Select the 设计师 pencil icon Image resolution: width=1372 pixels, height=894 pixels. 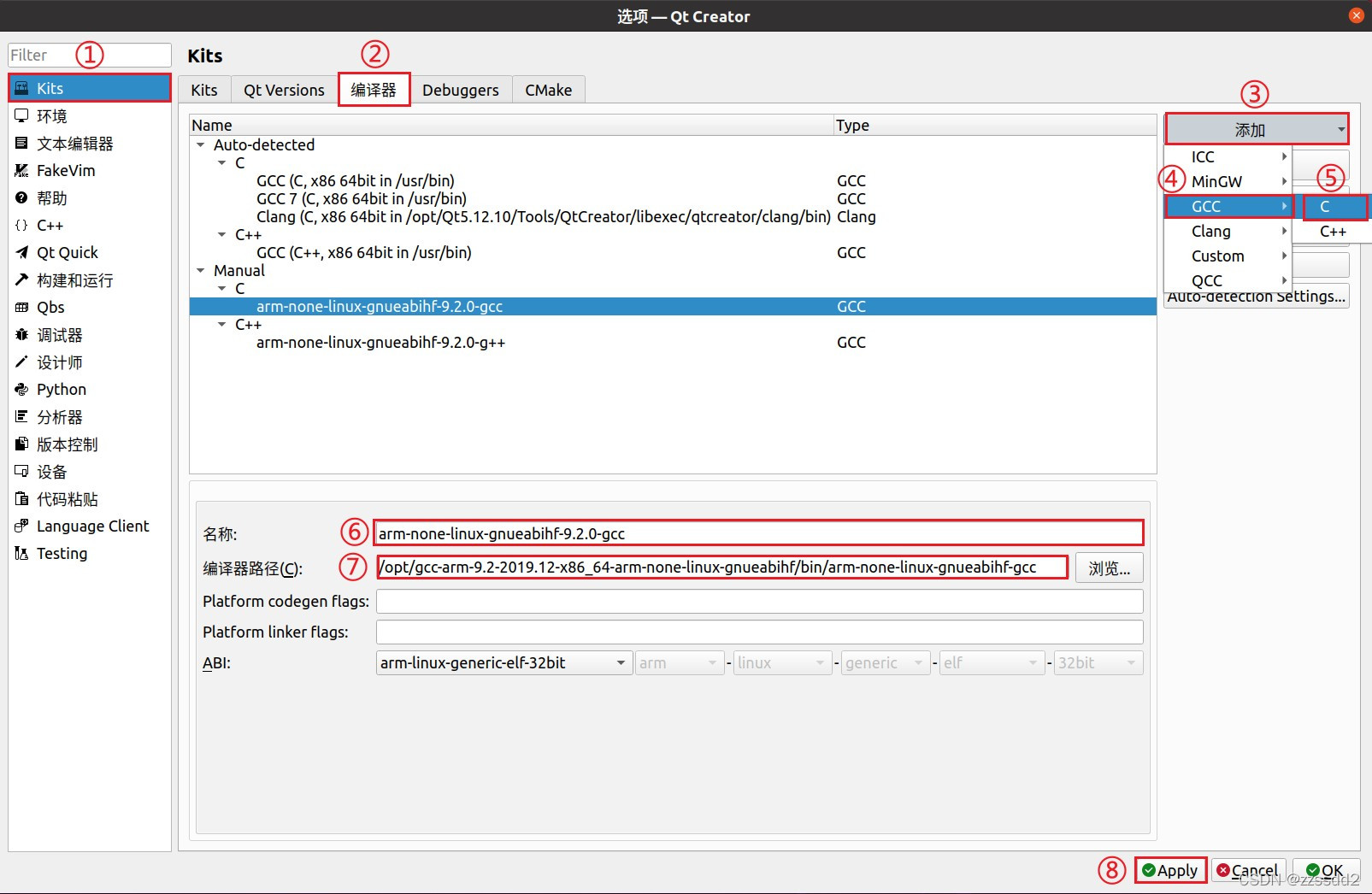click(21, 362)
